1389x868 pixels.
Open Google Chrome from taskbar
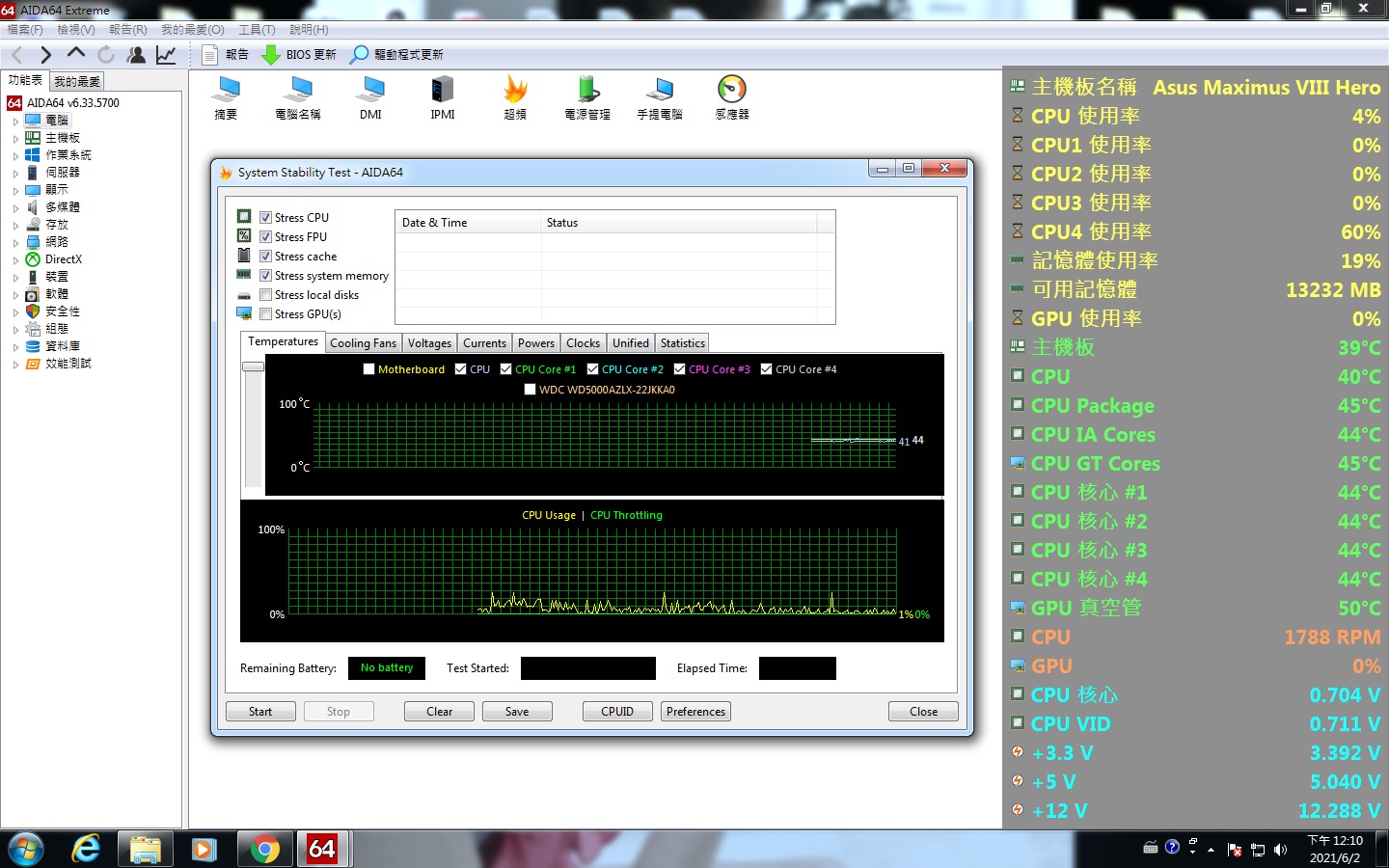point(264,849)
